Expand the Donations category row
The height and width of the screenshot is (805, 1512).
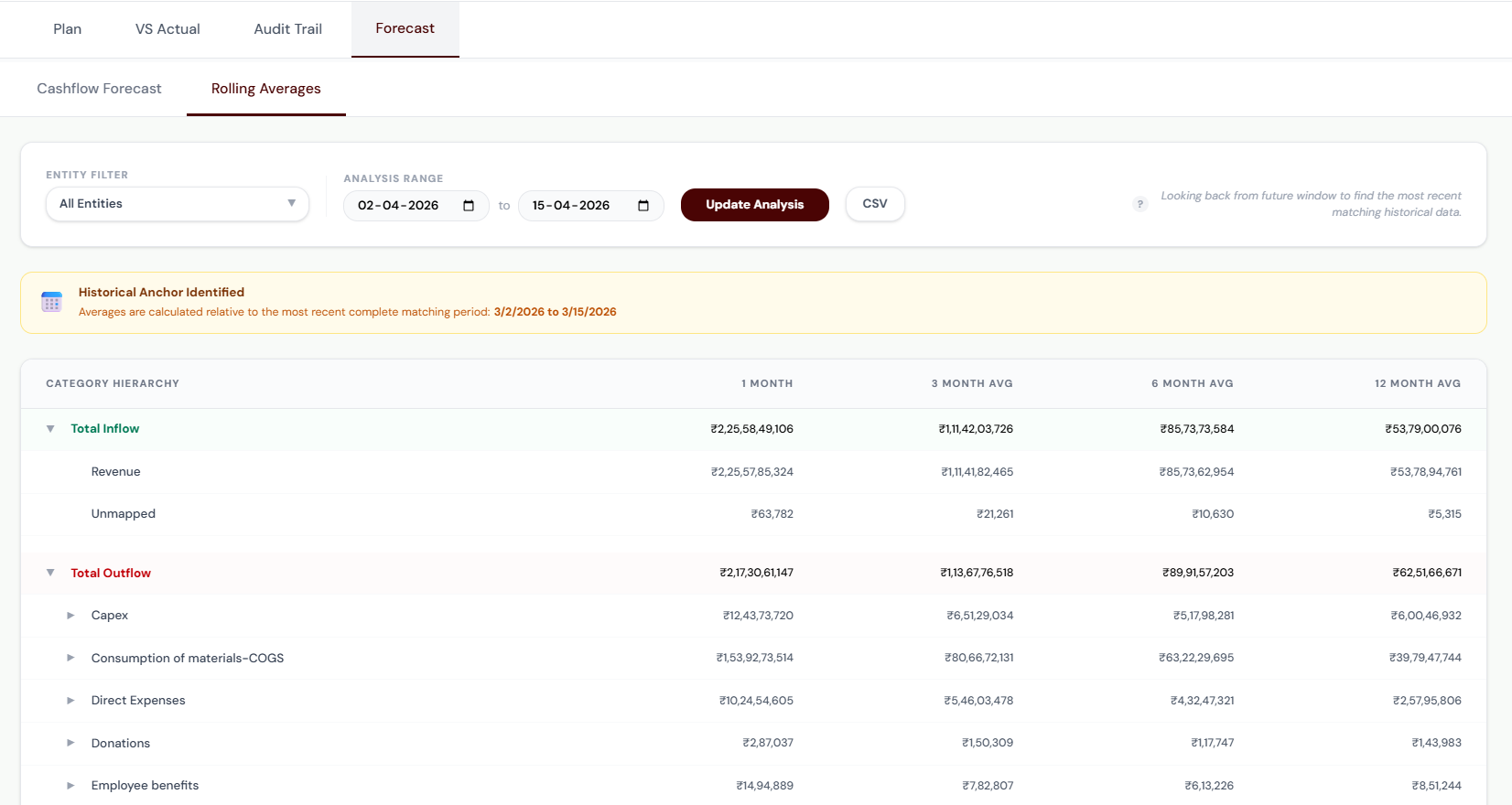coord(70,743)
